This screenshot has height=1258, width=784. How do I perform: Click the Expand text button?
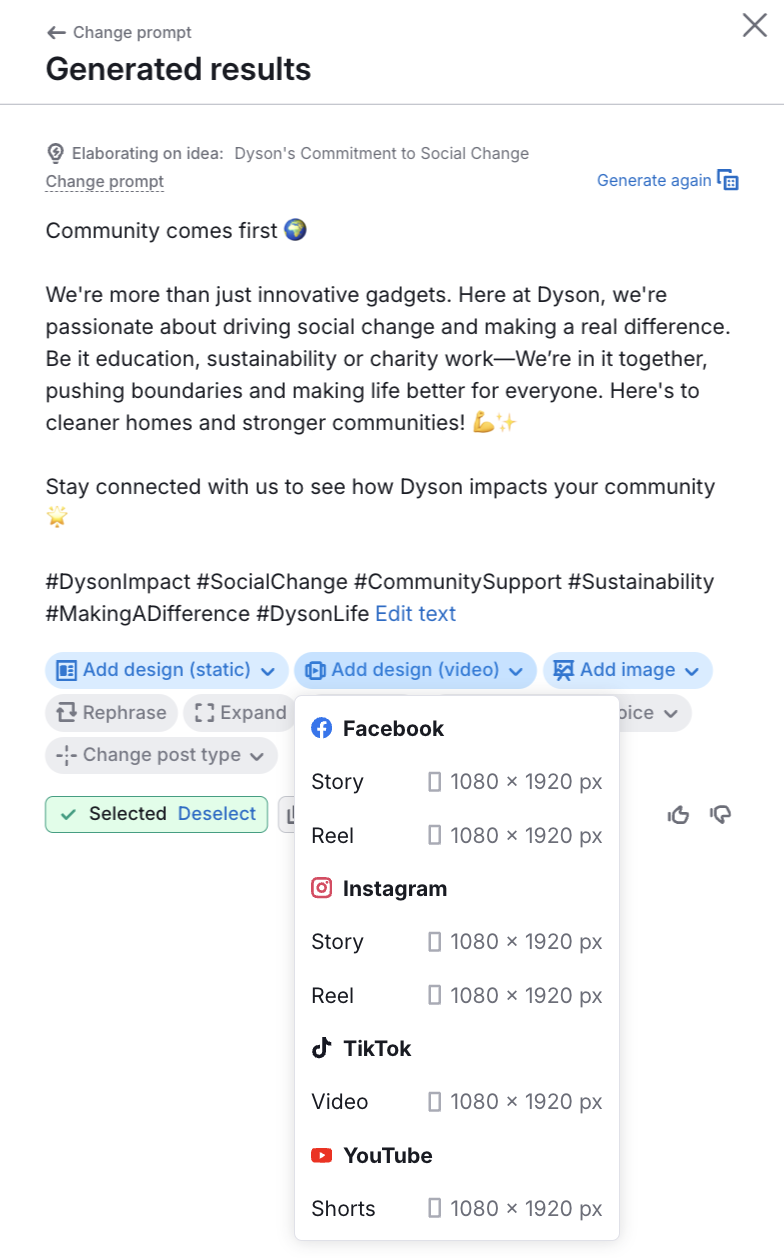[x=240, y=713]
